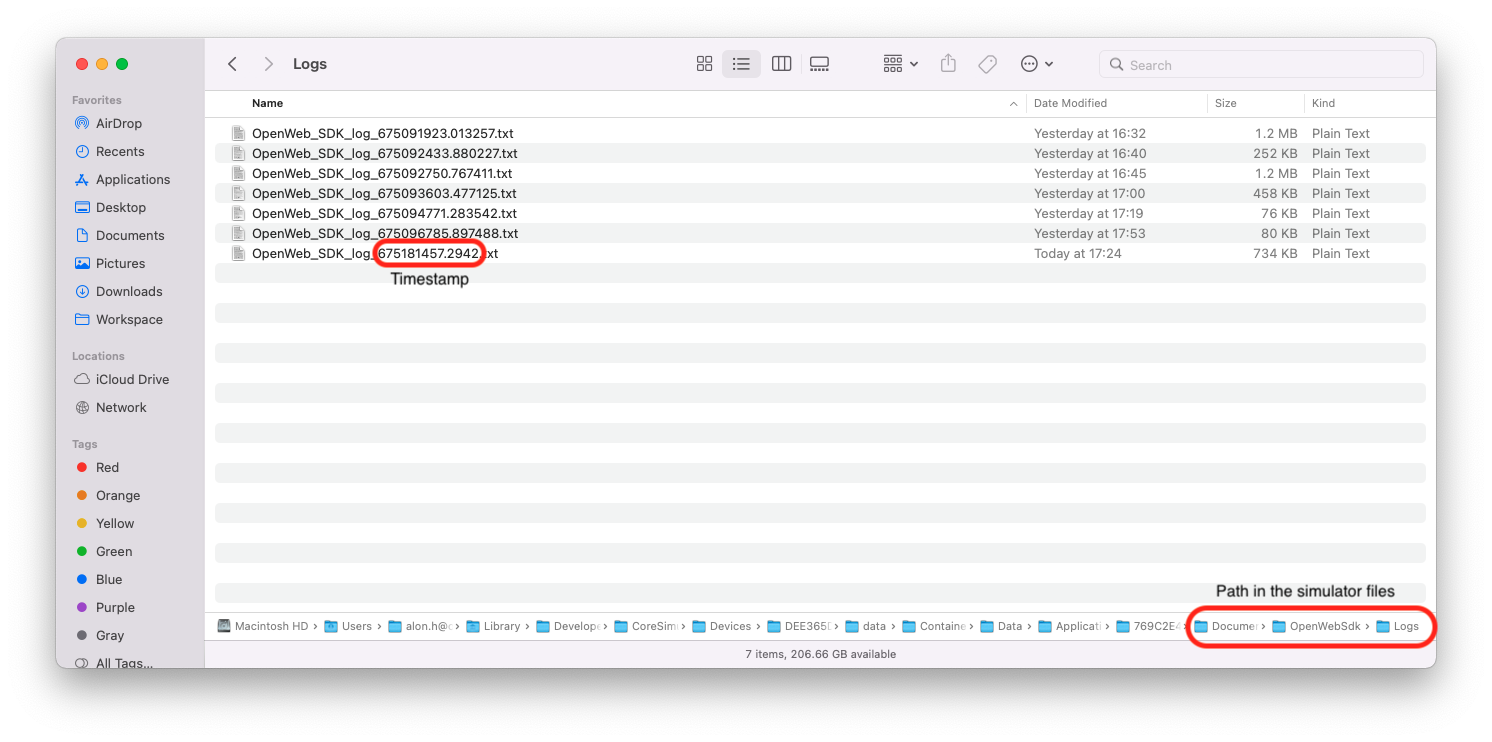Click the data folder in the path bar
This screenshot has width=1492, height=742.
[866, 626]
